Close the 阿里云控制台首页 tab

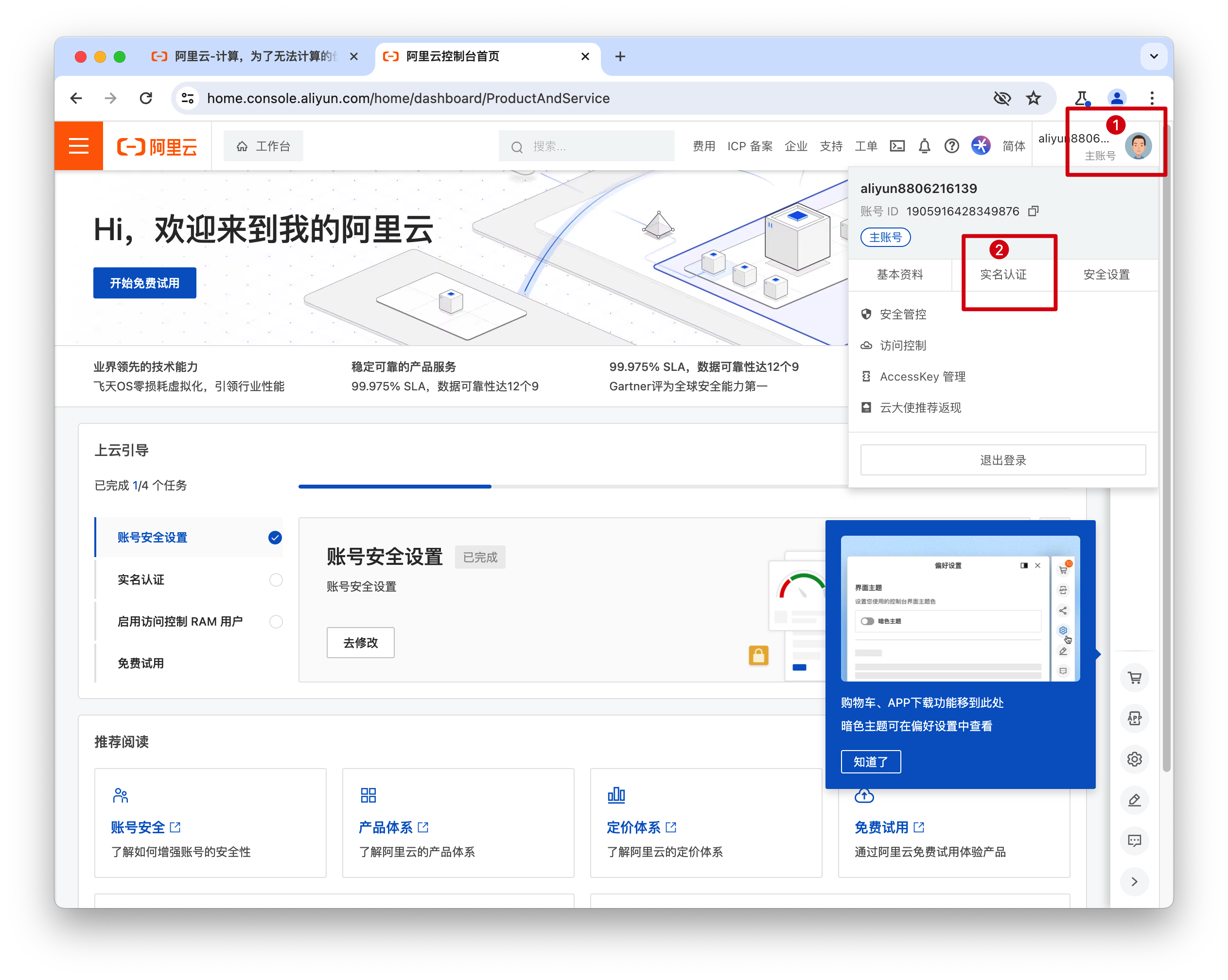[x=585, y=56]
